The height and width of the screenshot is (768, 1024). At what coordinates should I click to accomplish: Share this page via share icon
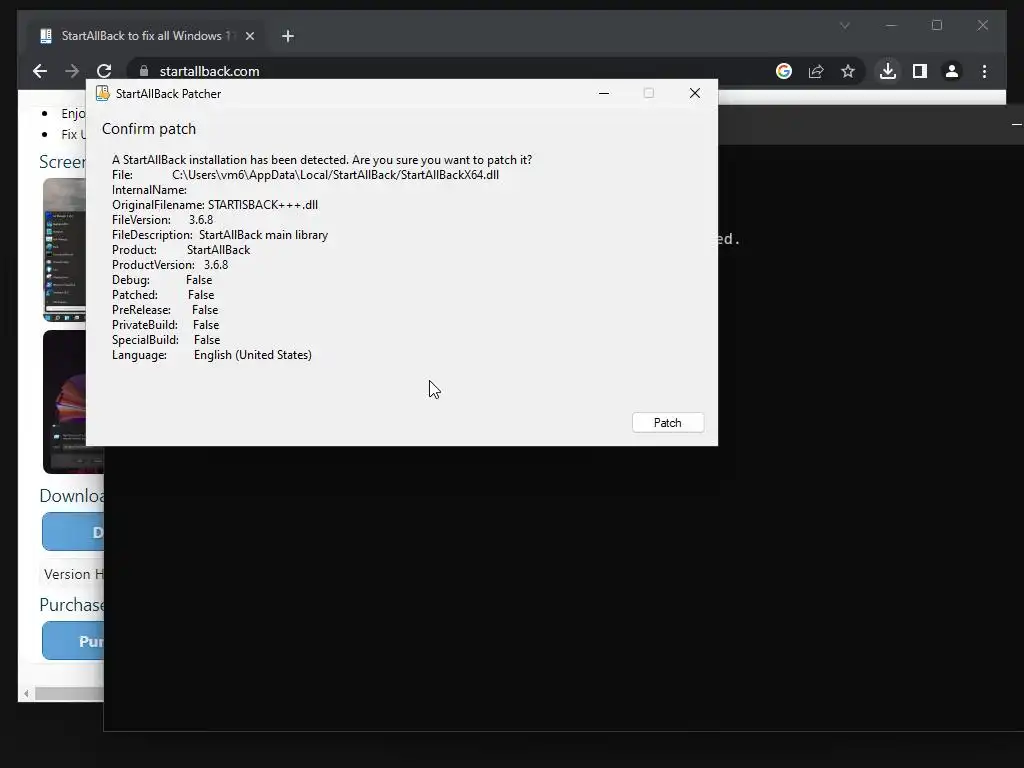click(816, 71)
